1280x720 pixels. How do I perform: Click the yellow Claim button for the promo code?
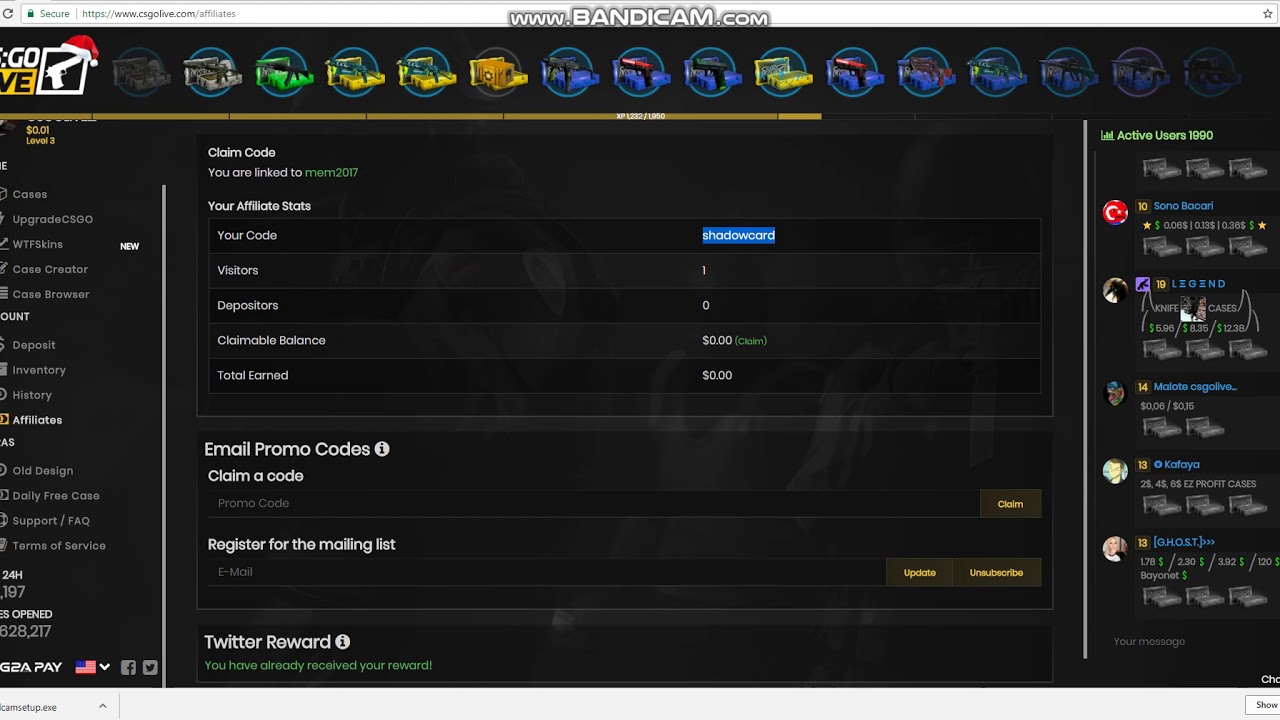(1010, 504)
